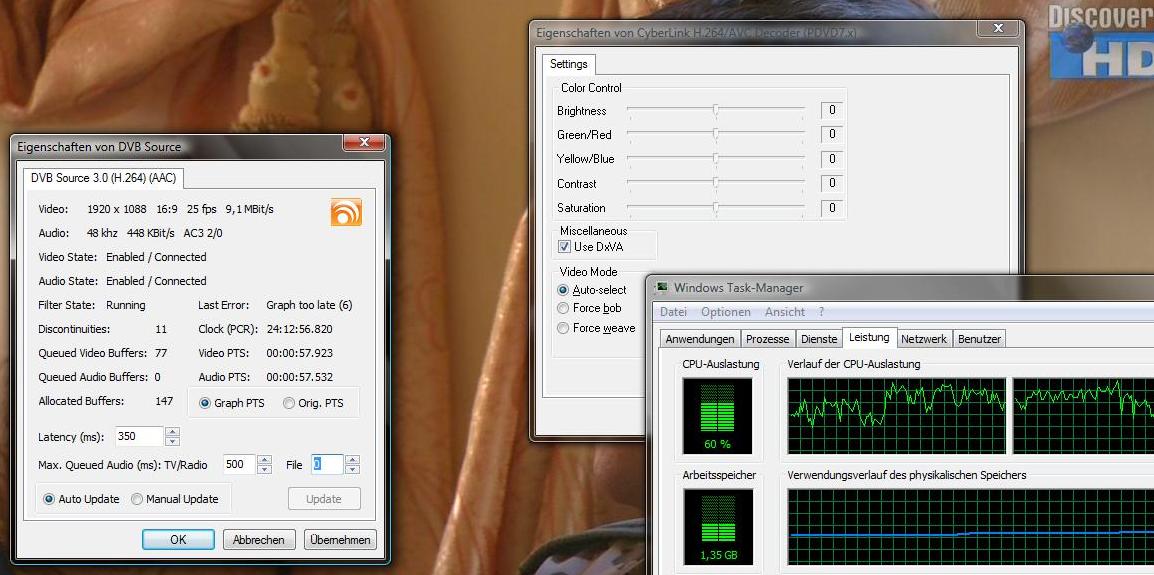Increase the Latency value with up arrow
The width and height of the screenshot is (1154, 575).
[x=172, y=432]
